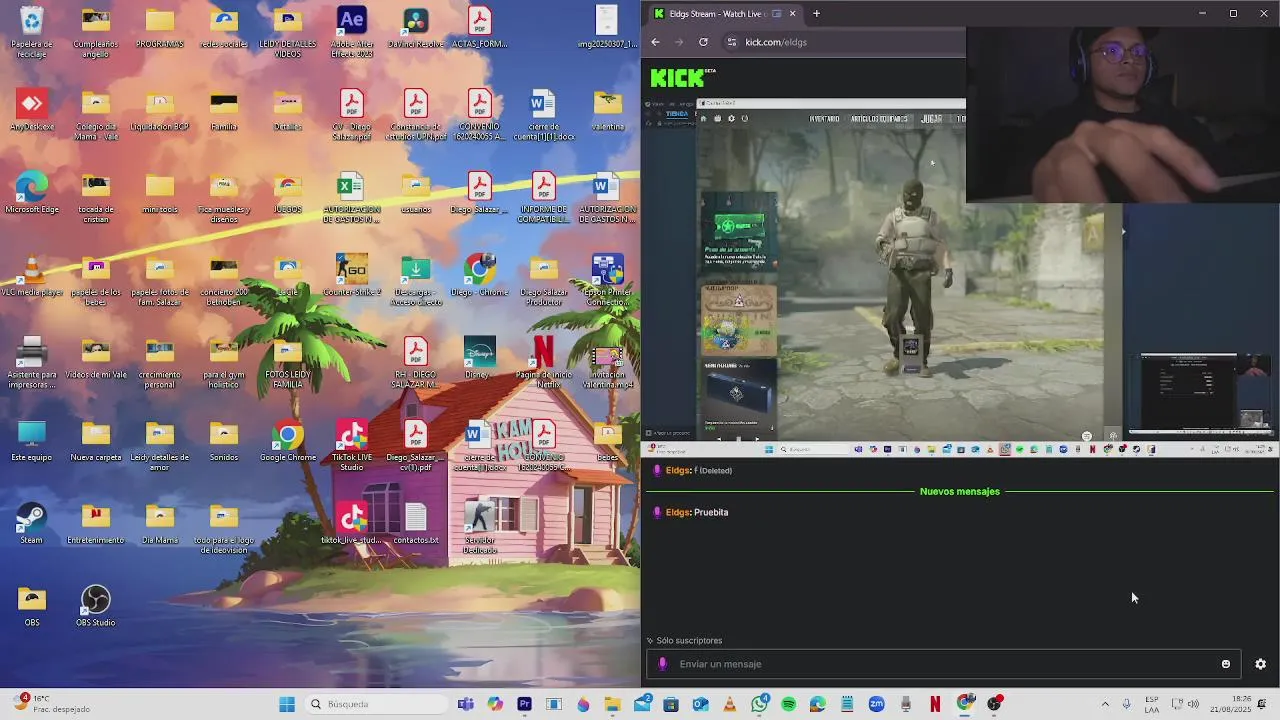
Task: Open the redes sociales folder
Action: click(x=224, y=28)
